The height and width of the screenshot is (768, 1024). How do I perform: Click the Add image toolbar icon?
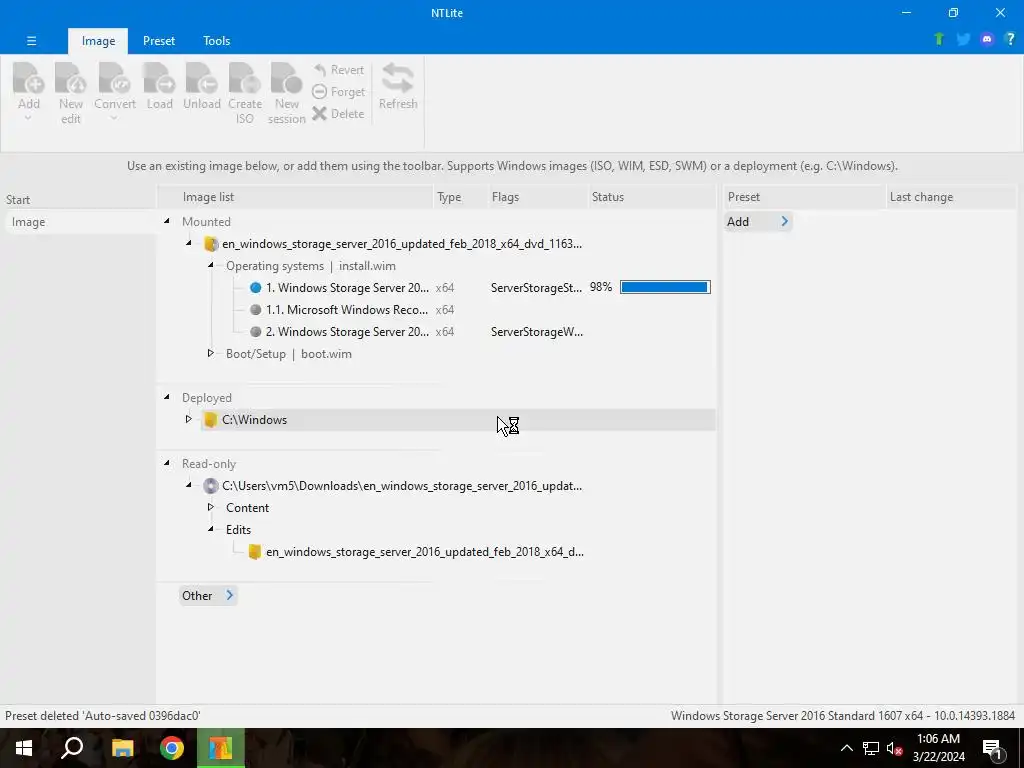point(29,78)
